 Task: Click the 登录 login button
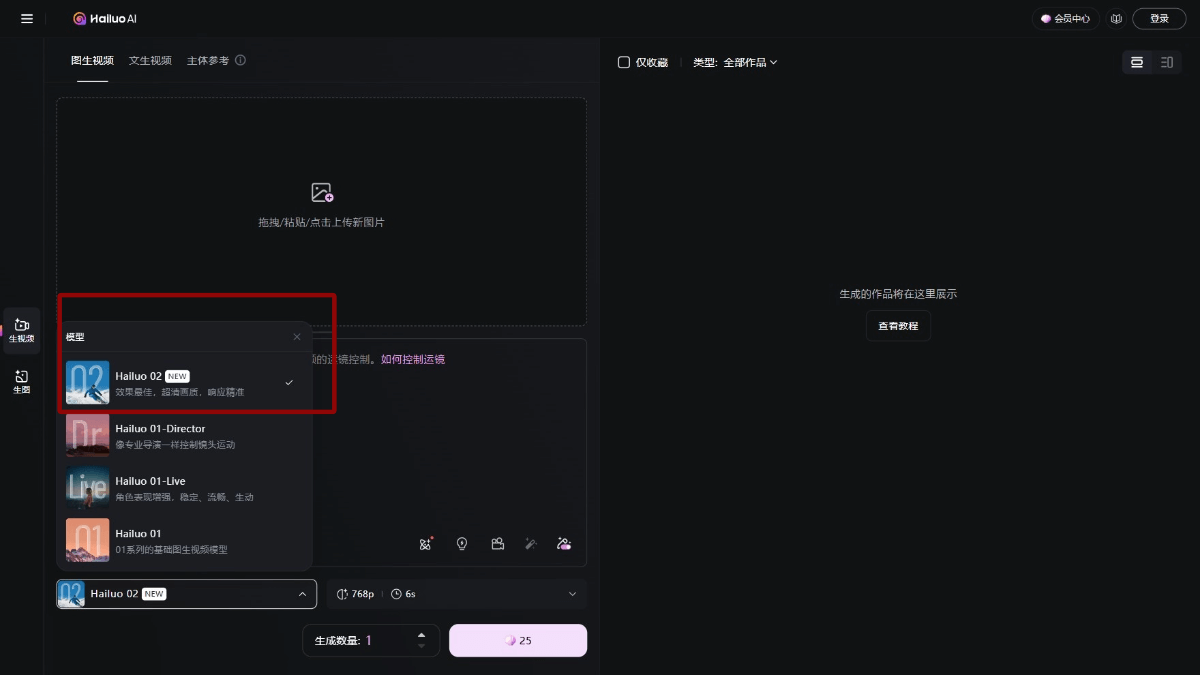click(x=1159, y=19)
